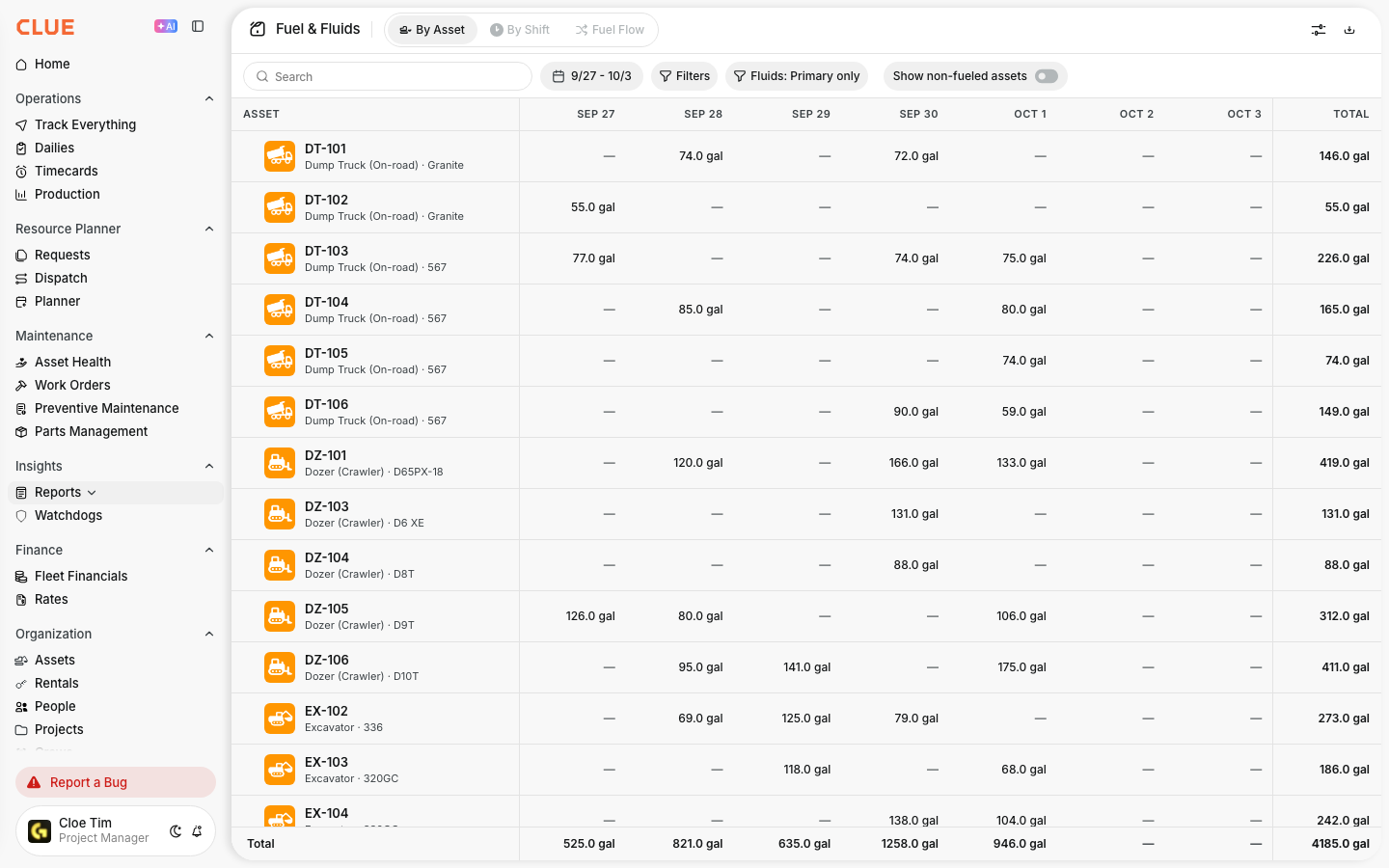Click the DZ-104 dozer icon
The image size is (1389, 868).
280,565
